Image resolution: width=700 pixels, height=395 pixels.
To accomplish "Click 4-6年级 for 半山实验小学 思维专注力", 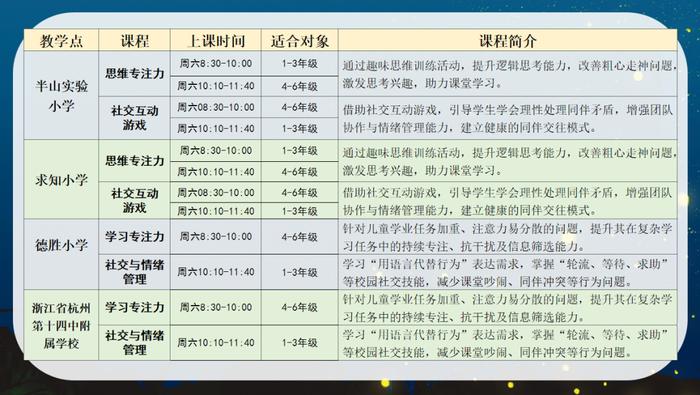I will point(300,86).
